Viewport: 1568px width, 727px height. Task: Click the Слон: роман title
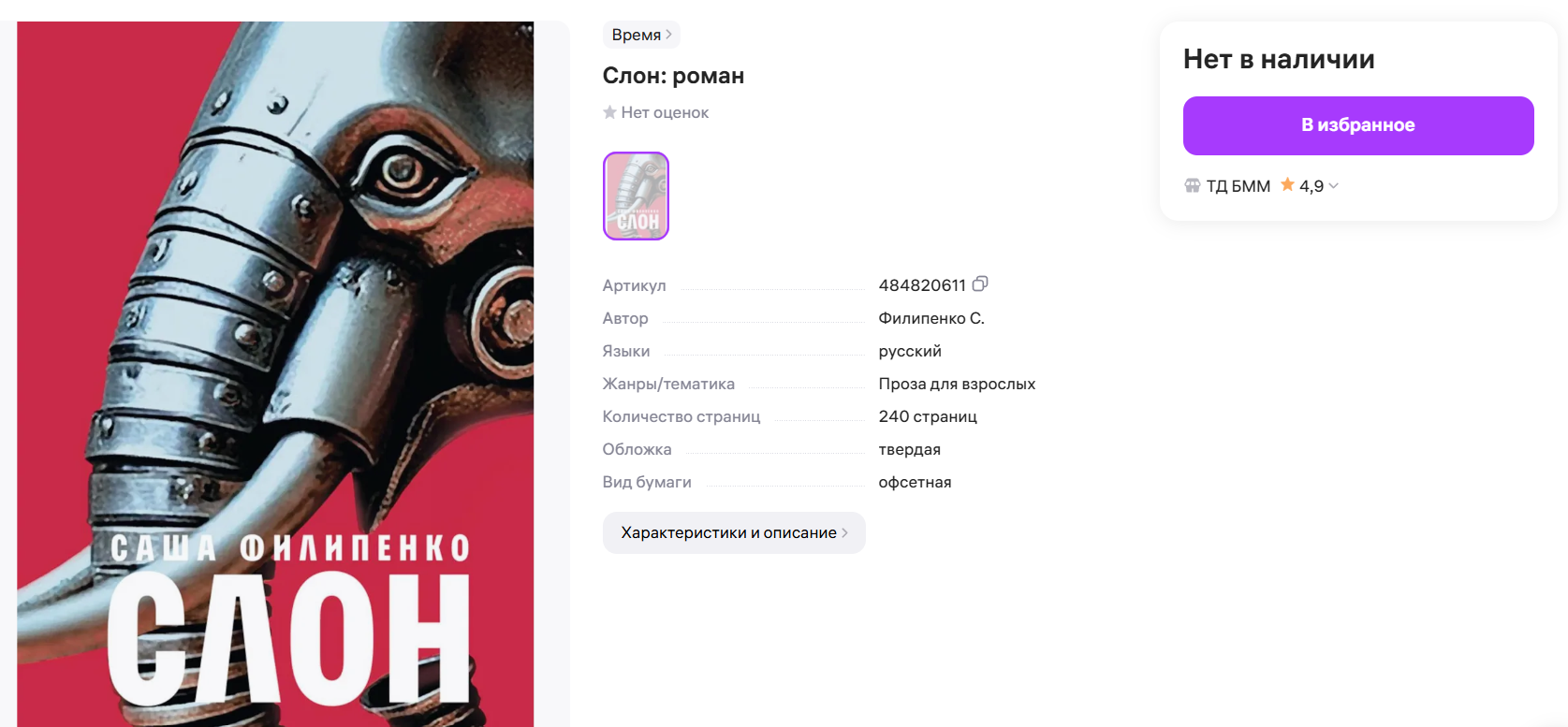click(673, 76)
